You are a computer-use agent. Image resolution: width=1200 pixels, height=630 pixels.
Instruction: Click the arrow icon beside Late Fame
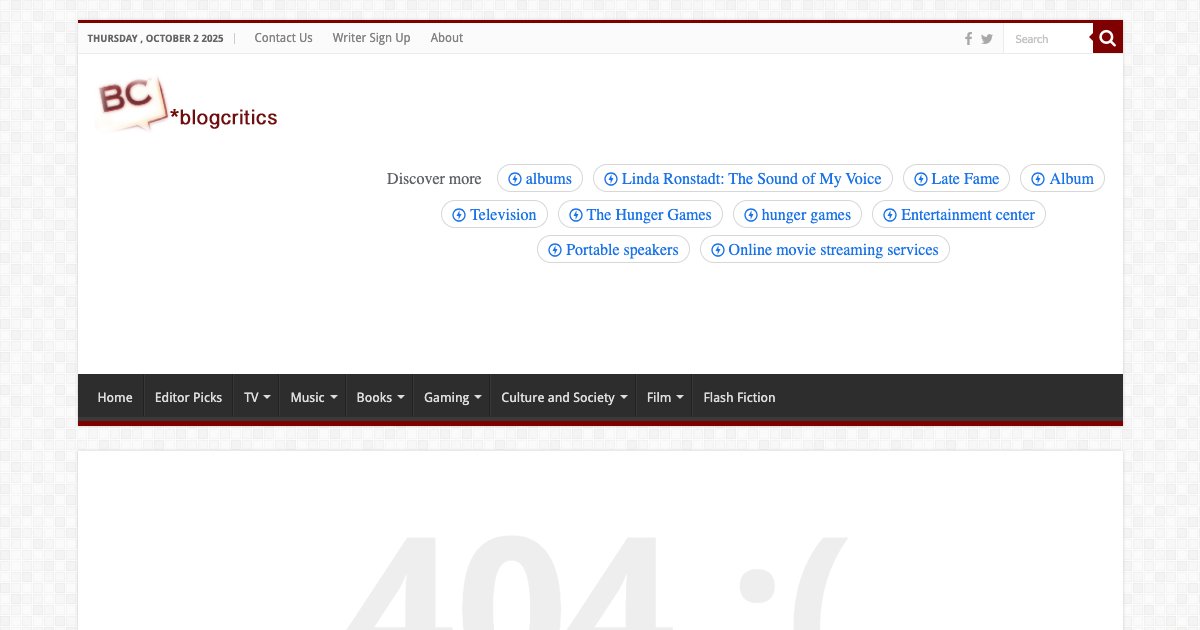pyautogui.click(x=920, y=179)
